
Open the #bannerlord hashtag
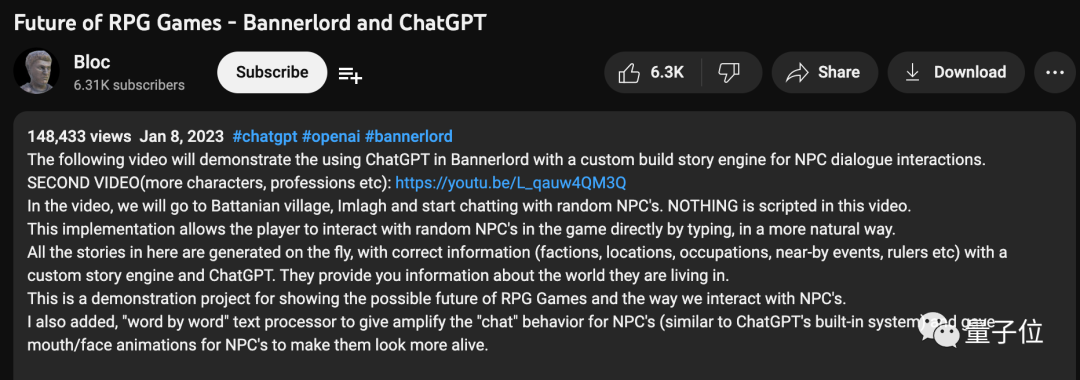[x=408, y=136]
